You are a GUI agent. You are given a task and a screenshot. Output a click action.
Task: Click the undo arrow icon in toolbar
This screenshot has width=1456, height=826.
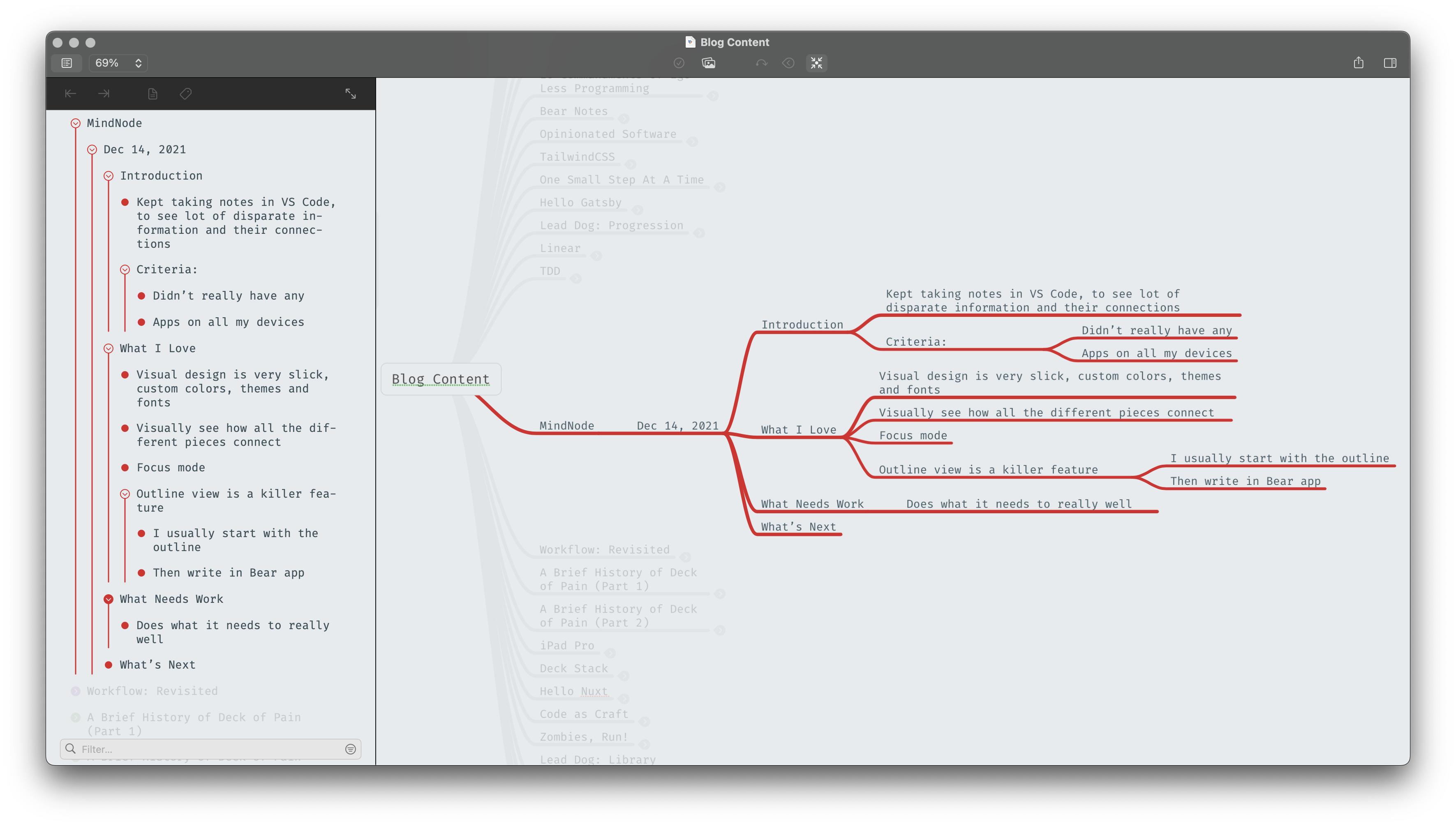click(x=761, y=63)
